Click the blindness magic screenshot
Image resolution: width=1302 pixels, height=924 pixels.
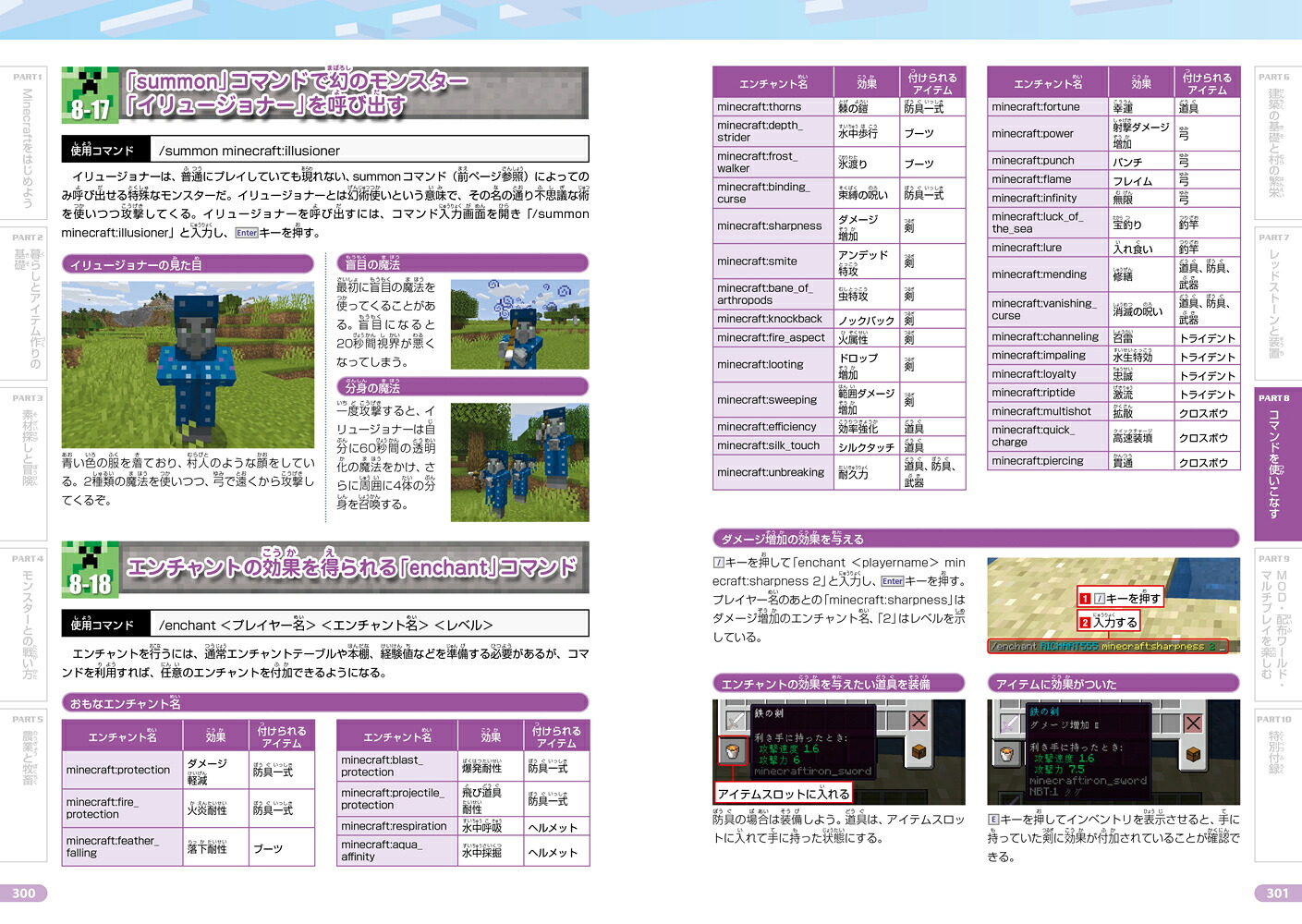click(519, 324)
